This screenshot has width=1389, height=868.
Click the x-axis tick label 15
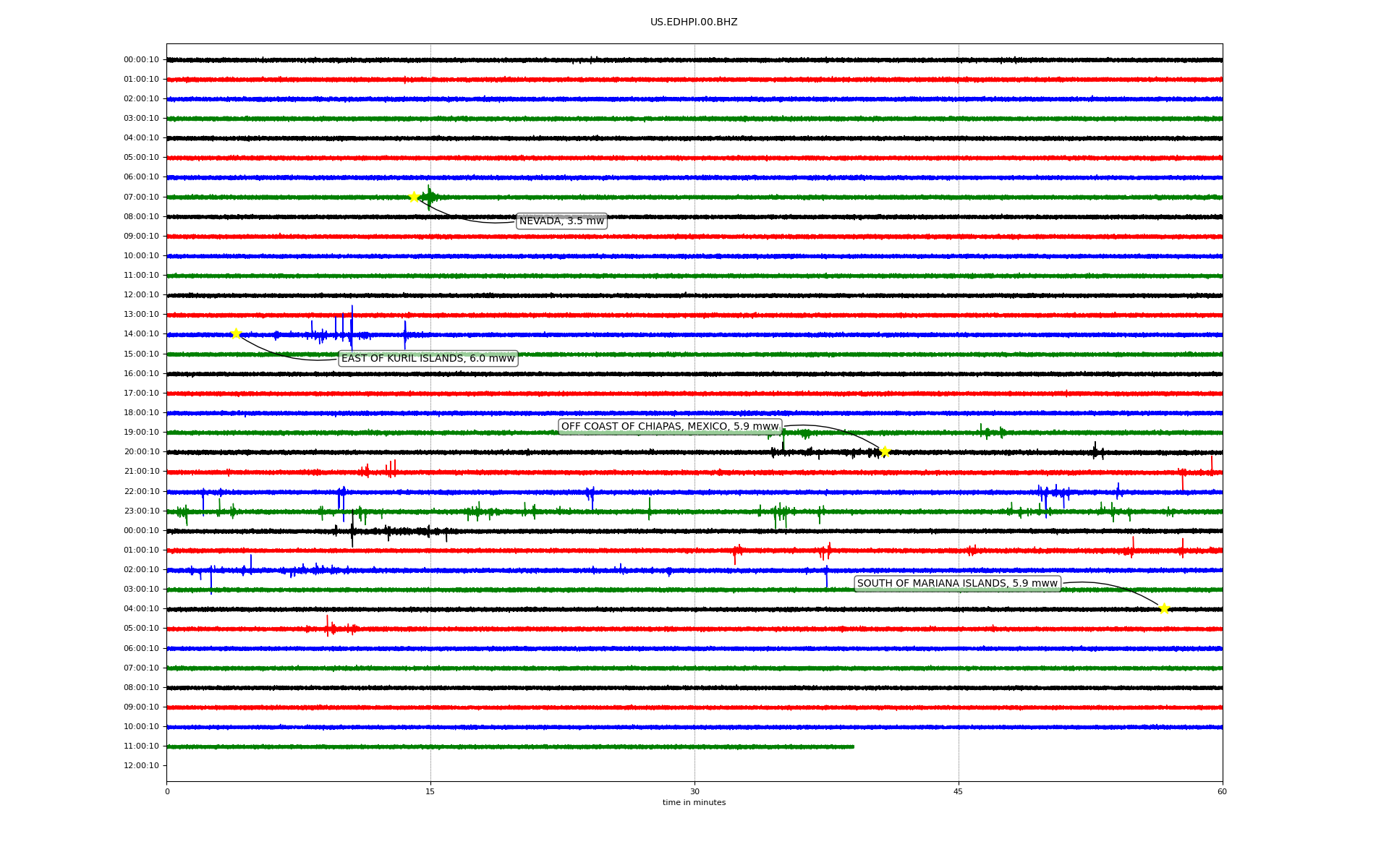click(x=430, y=792)
